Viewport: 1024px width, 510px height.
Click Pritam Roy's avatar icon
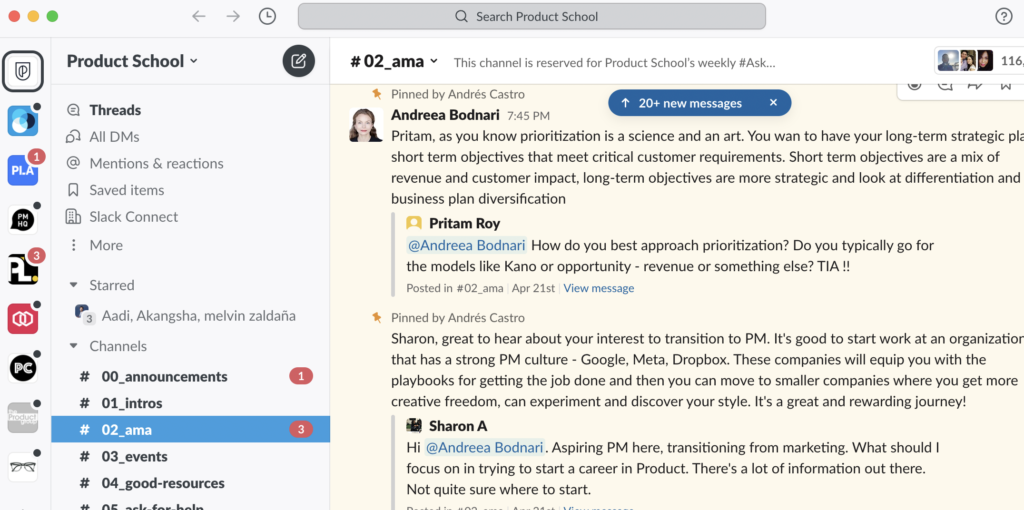tap(414, 223)
